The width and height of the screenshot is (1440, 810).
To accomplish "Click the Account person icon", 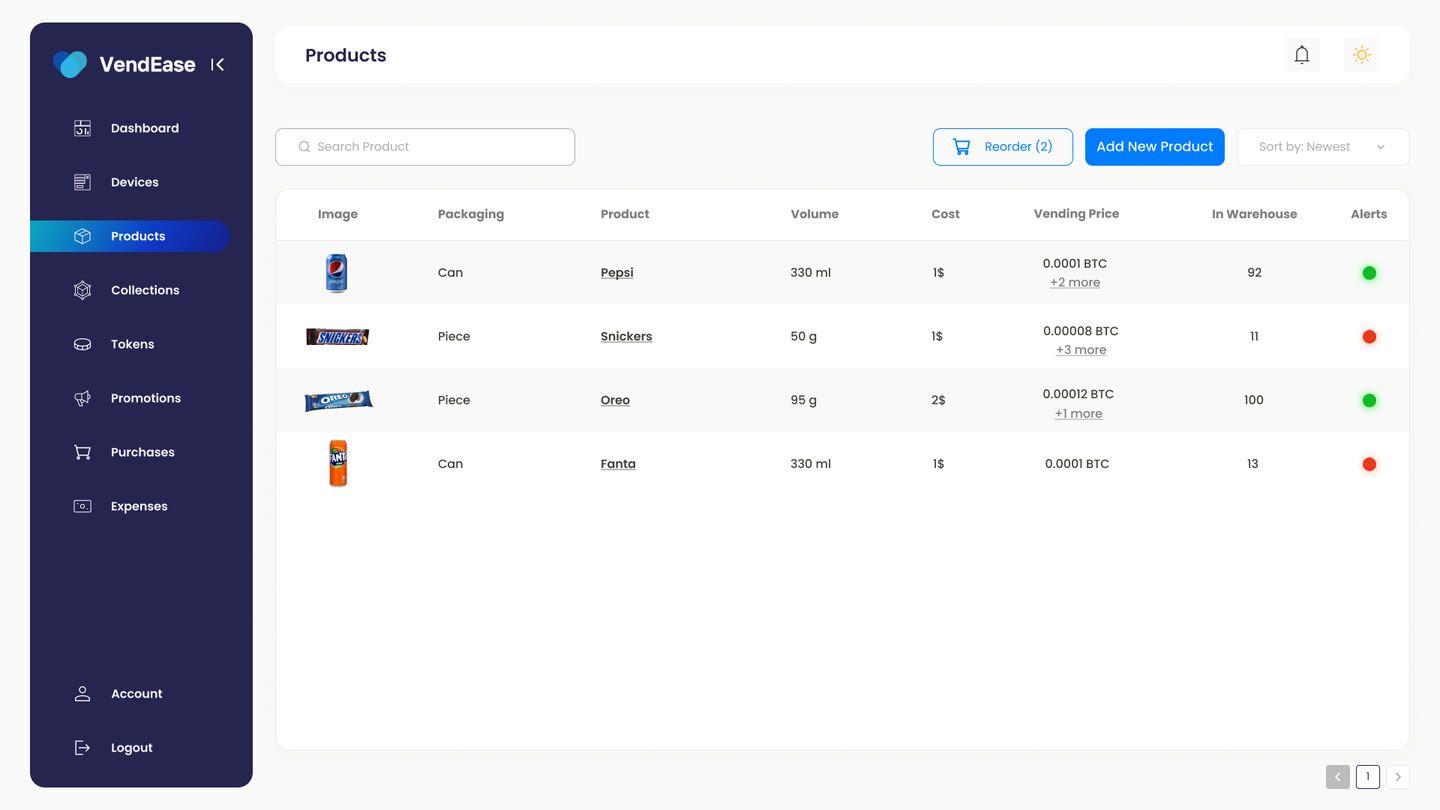I will 83,694.
